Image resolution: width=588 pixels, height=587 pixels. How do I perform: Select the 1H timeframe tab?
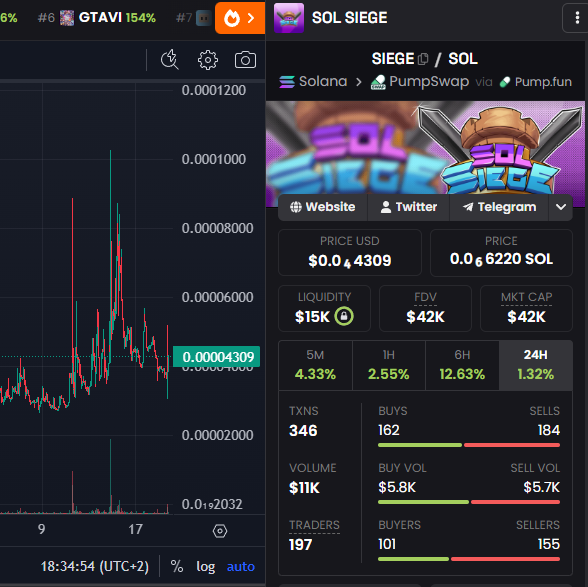(388, 365)
